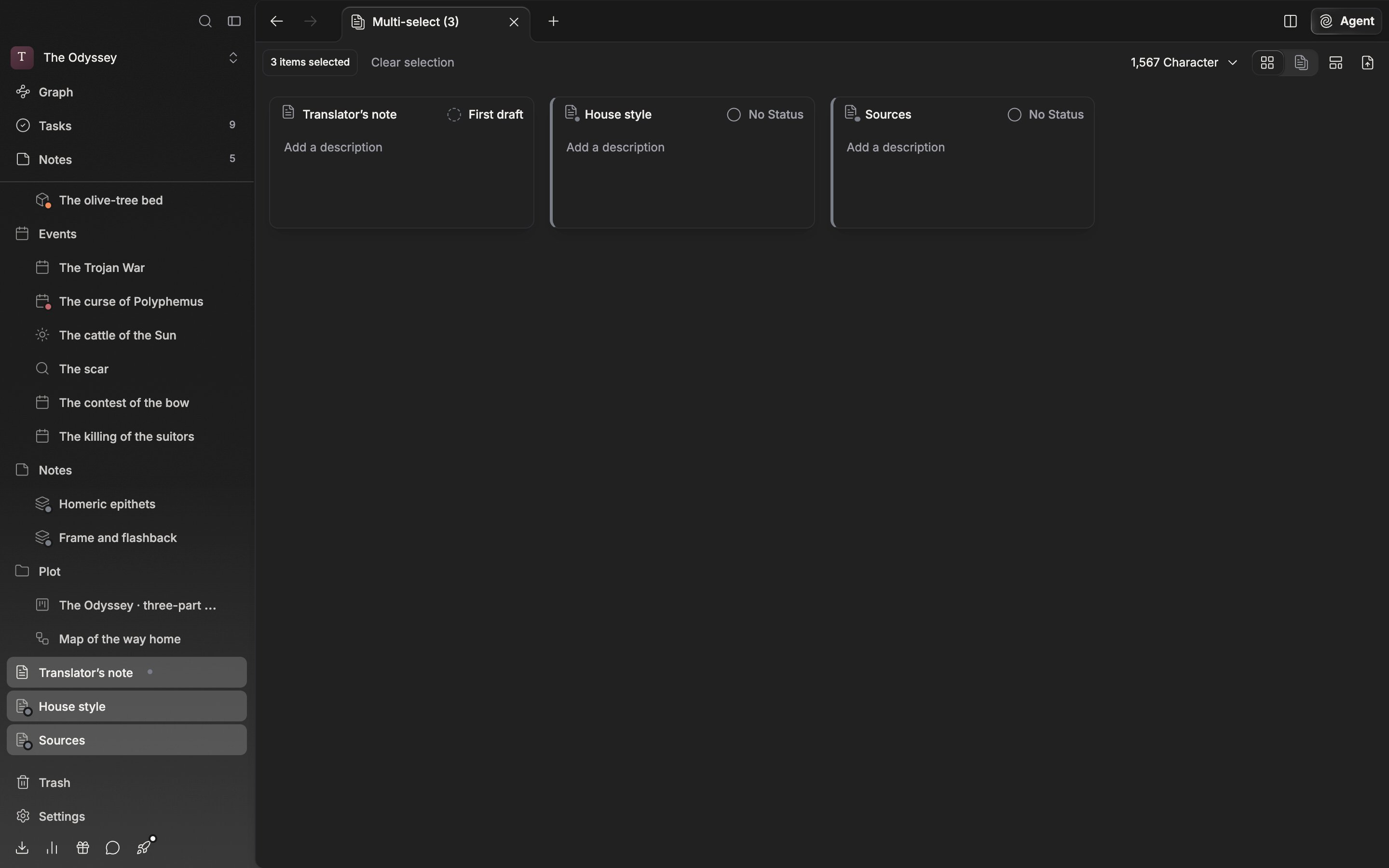Select Translator's note in sidebar
Image resolution: width=1389 pixels, height=868 pixels.
click(126, 673)
